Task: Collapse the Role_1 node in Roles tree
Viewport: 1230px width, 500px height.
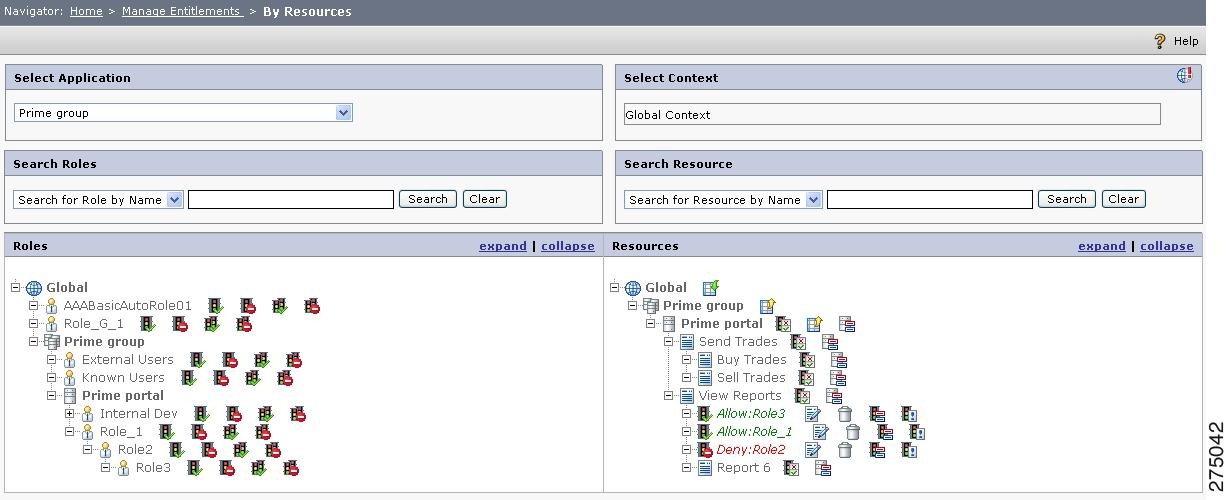Action: pyautogui.click(x=70, y=432)
